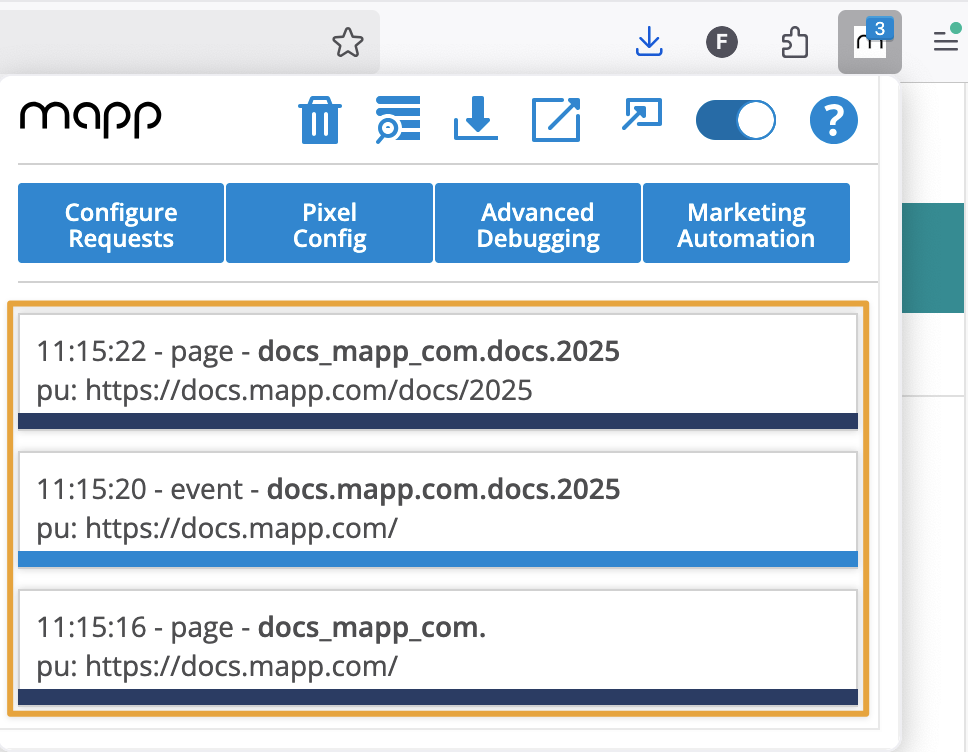Open Advanced Debugging

(538, 224)
